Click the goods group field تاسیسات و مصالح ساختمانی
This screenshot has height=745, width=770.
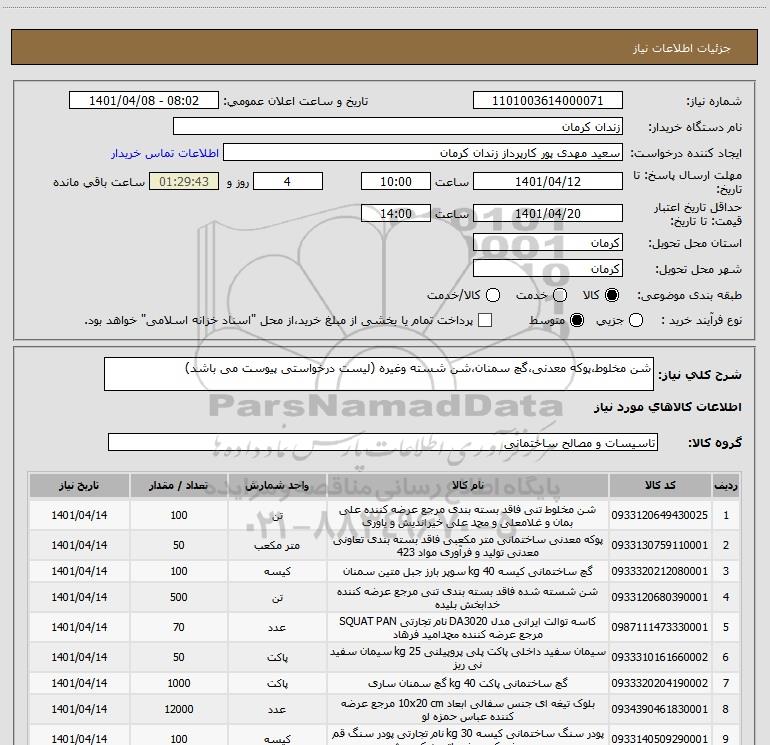click(383, 442)
